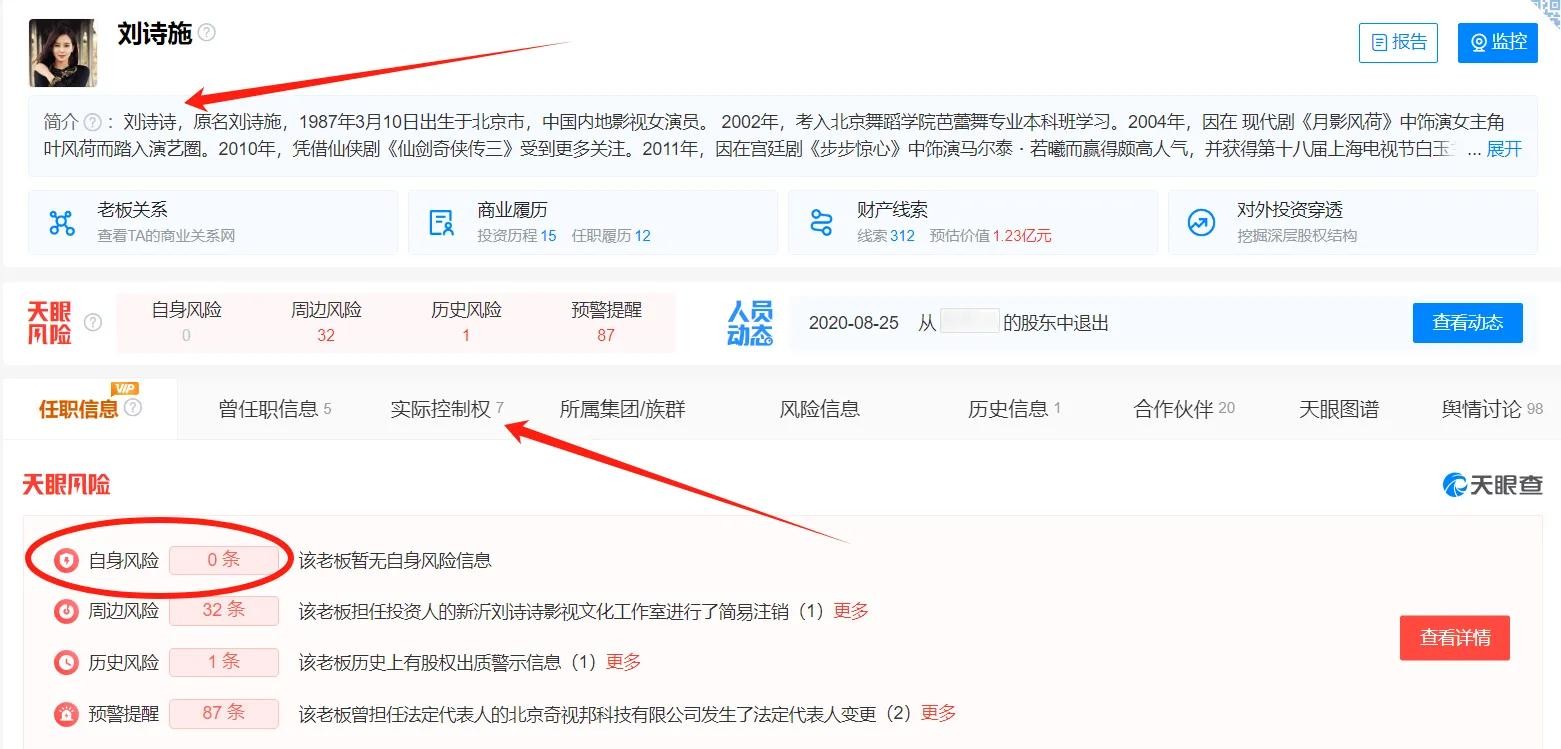The height and width of the screenshot is (749, 1561).
Task: Click 更多 on the 历史风险 row
Action: 624,662
